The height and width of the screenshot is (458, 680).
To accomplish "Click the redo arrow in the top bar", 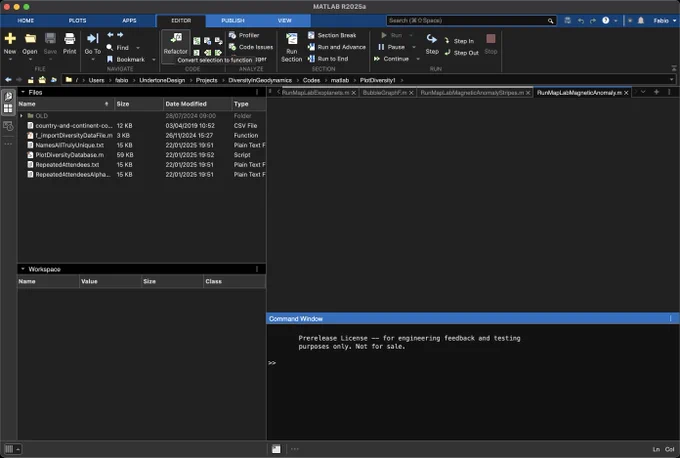I will click(x=593, y=20).
